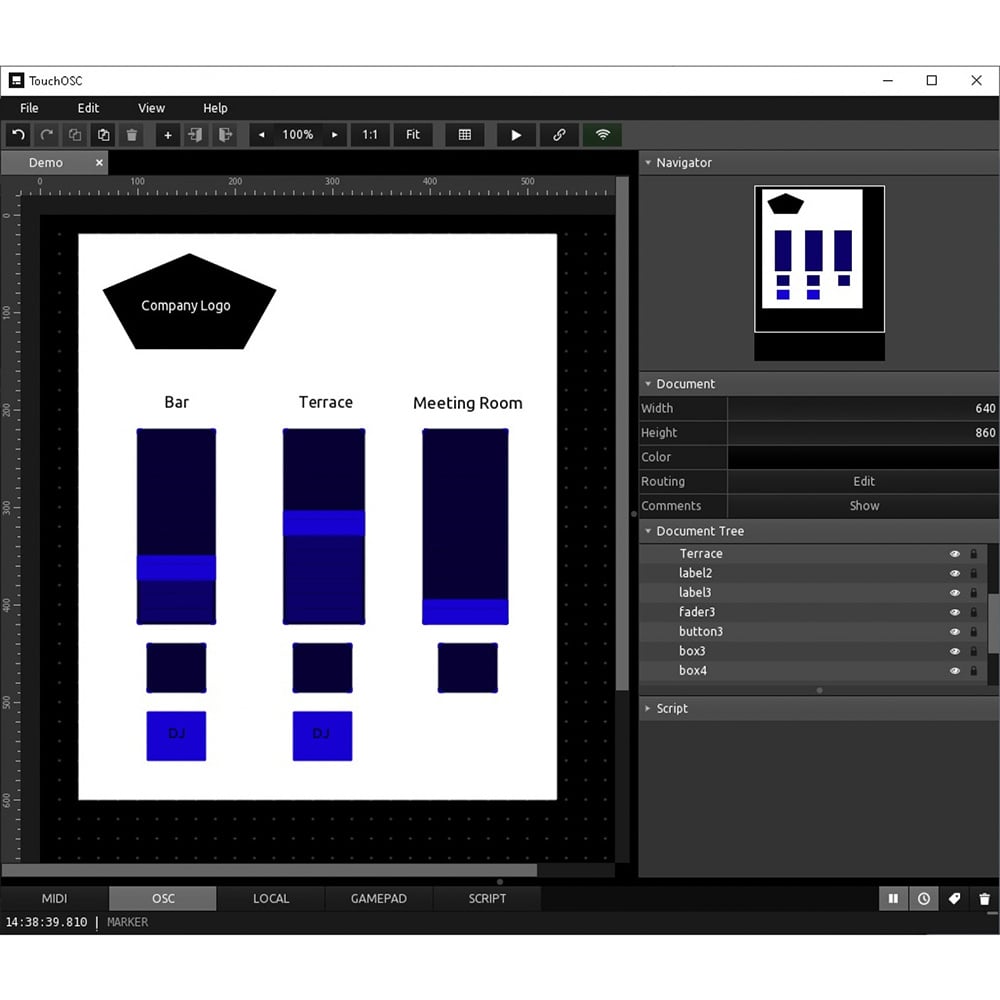Click the green Wi-Fi icon
The width and height of the screenshot is (1000, 1000).
[602, 135]
